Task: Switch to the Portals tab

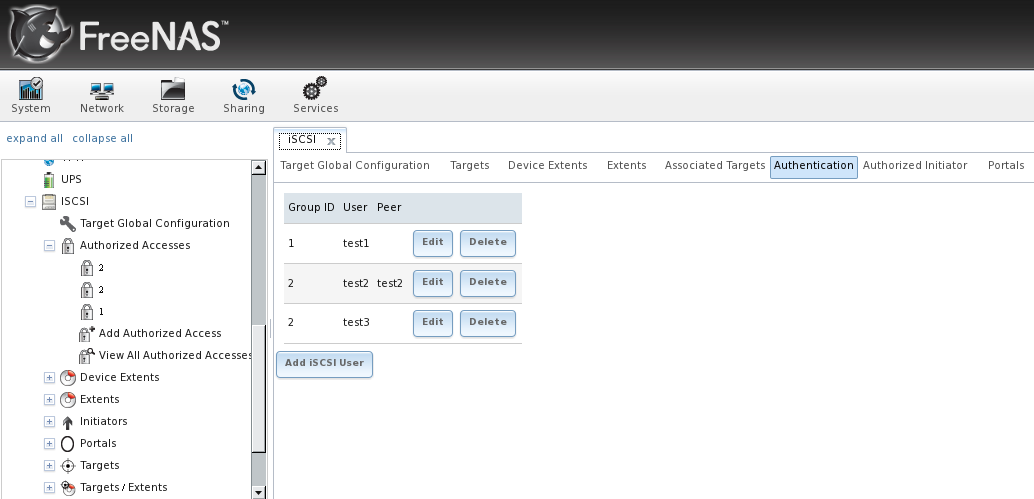Action: click(x=1006, y=165)
